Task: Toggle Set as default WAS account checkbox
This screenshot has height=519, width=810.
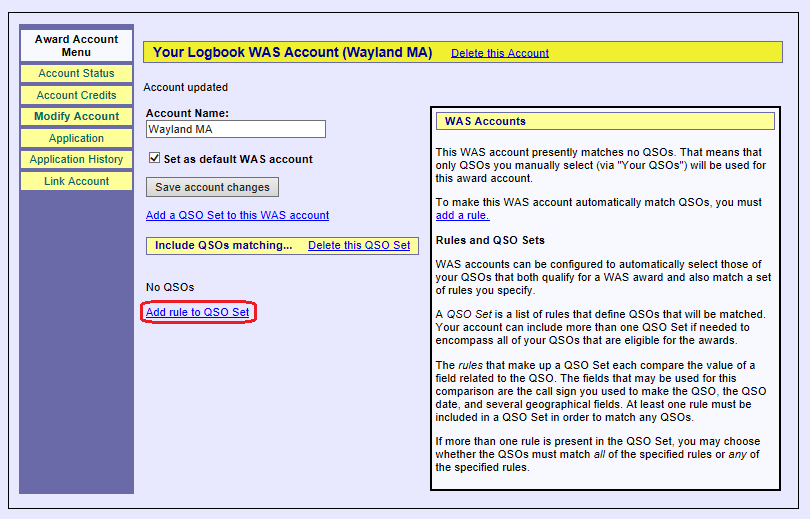Action: click(155, 158)
